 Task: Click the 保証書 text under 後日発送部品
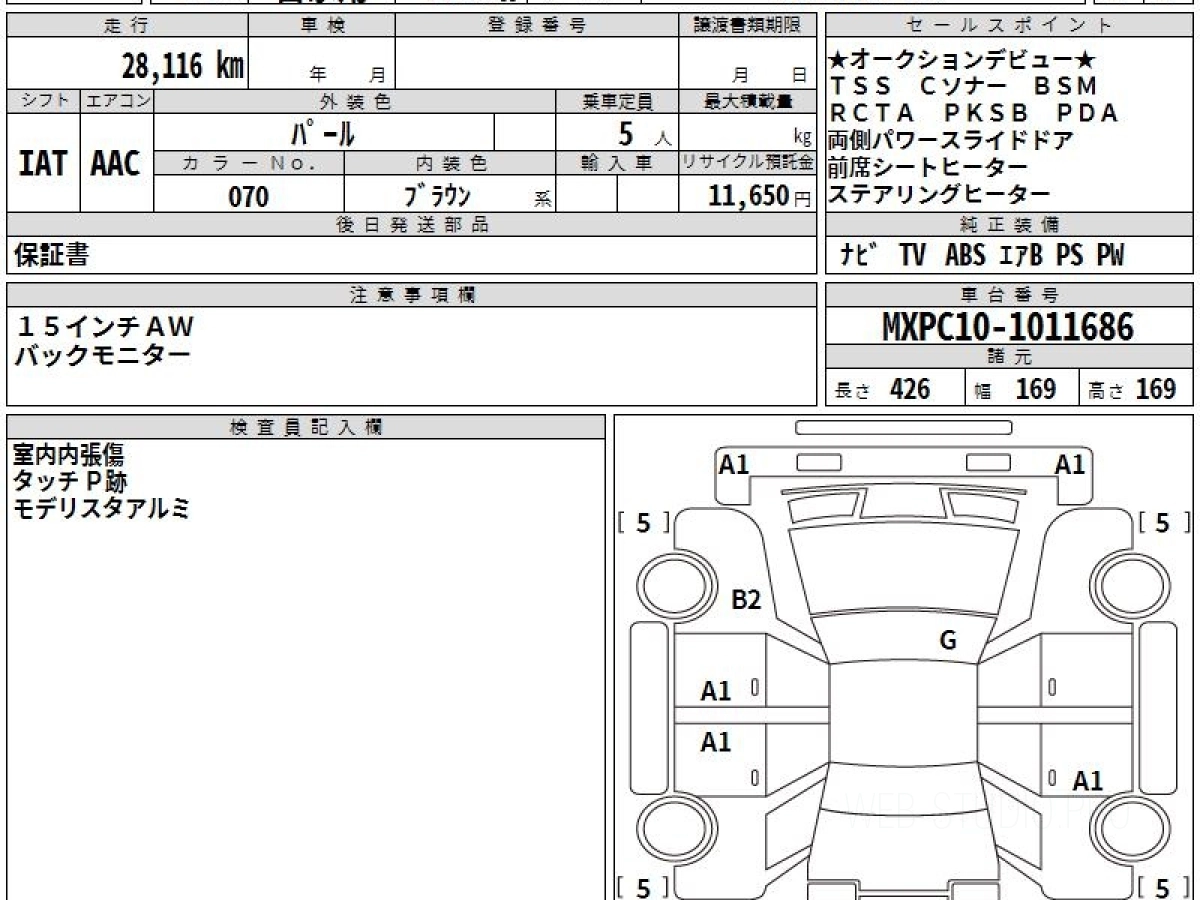51,256
